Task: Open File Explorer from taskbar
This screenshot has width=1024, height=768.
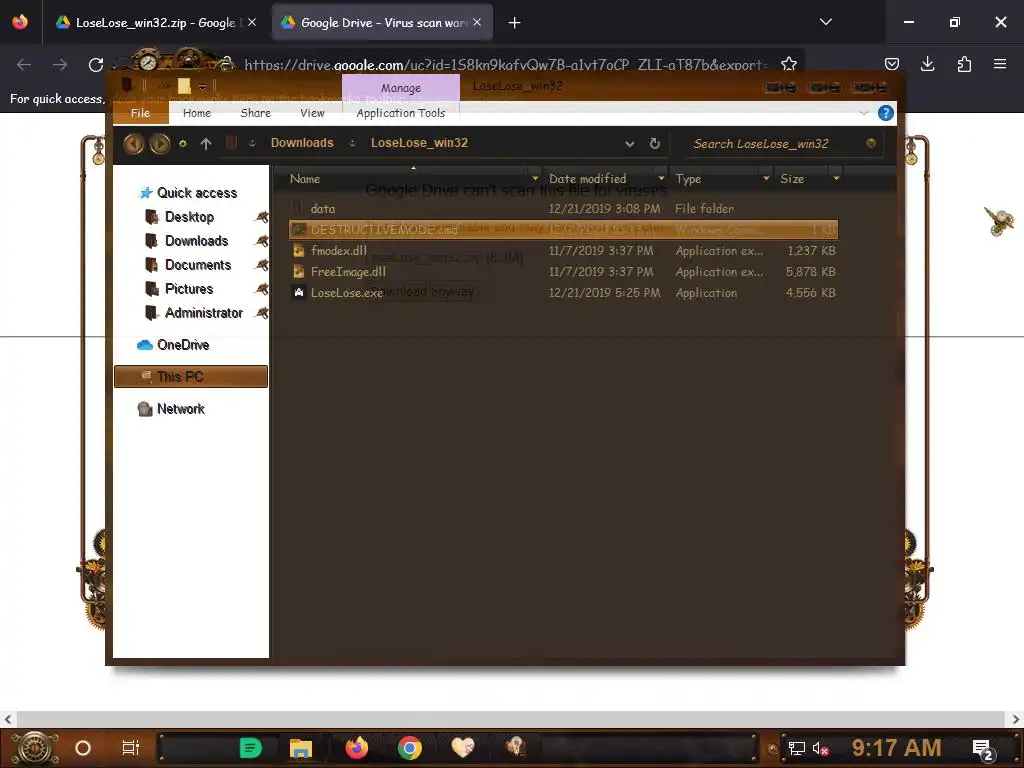Action: [x=301, y=748]
